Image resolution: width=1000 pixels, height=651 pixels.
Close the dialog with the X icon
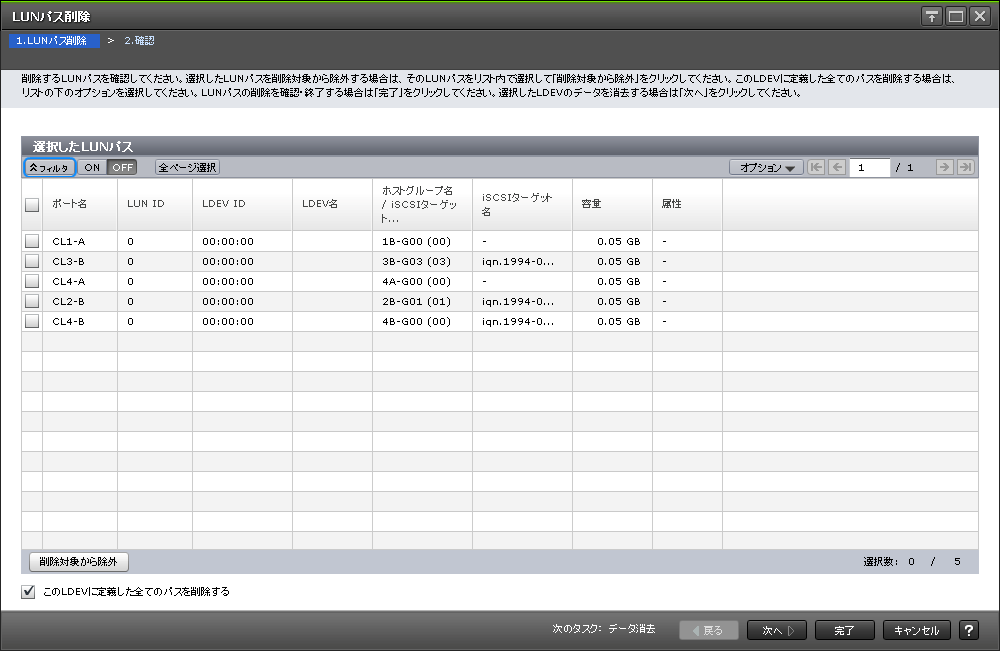tap(978, 16)
